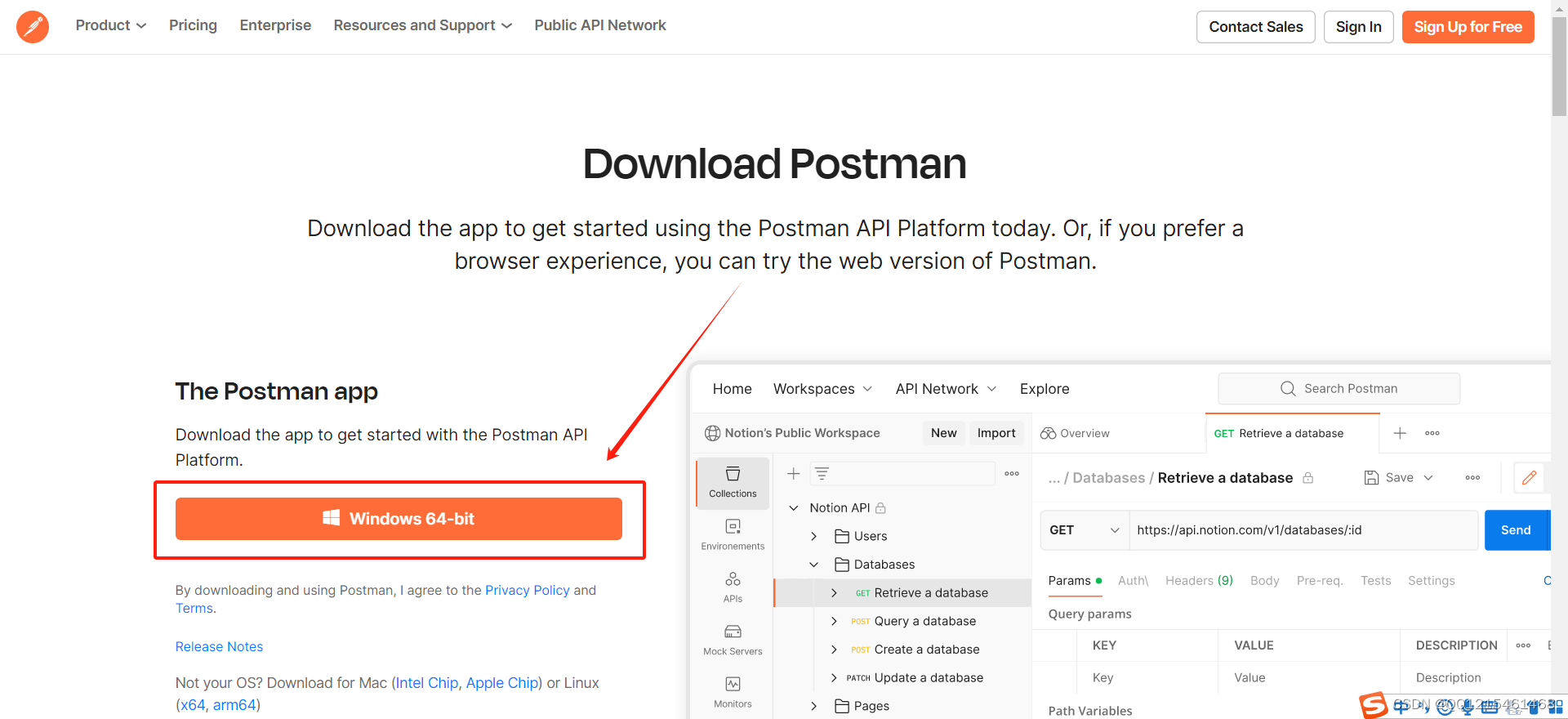Expand the Update a database request chevron

[834, 677]
